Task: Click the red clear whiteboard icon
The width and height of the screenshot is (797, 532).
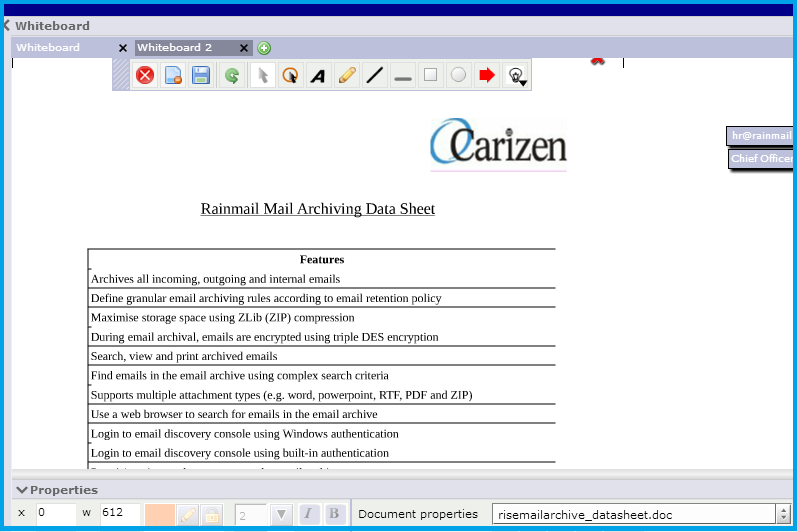Action: coord(145,75)
